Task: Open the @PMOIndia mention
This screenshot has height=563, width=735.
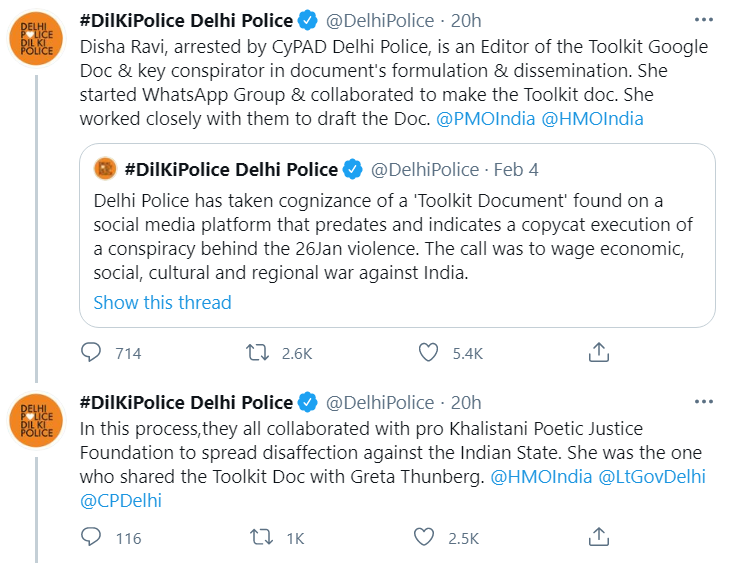Action: (x=485, y=119)
